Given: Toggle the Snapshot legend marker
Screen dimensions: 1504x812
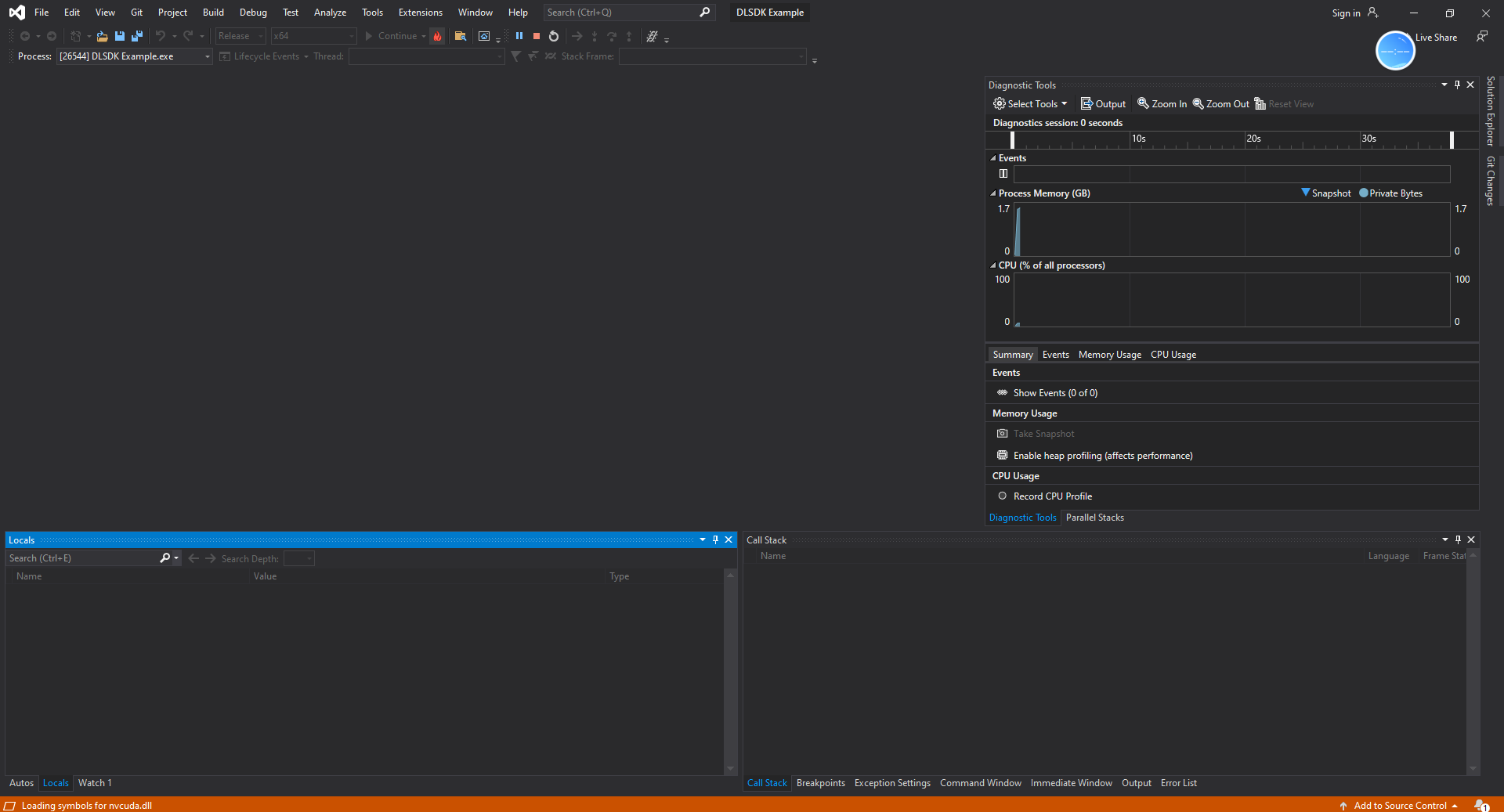Looking at the screenshot, I should [1305, 193].
